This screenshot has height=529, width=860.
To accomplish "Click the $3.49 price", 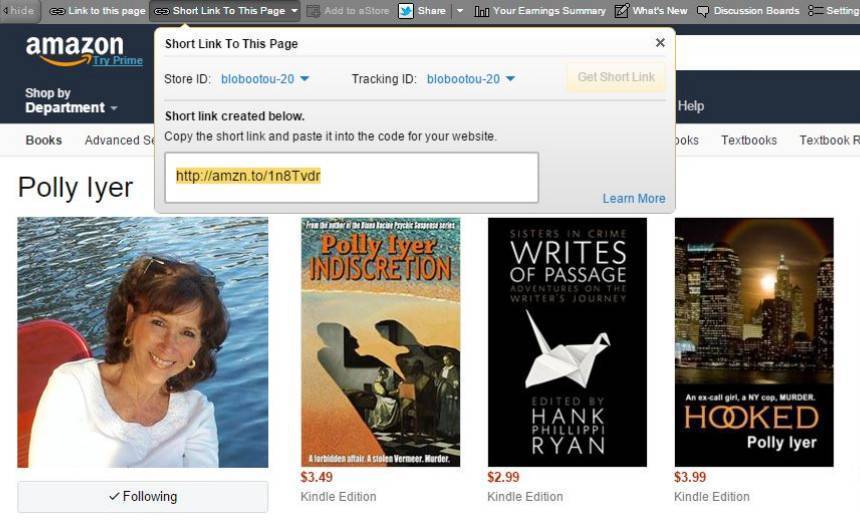I will pyautogui.click(x=316, y=477).
